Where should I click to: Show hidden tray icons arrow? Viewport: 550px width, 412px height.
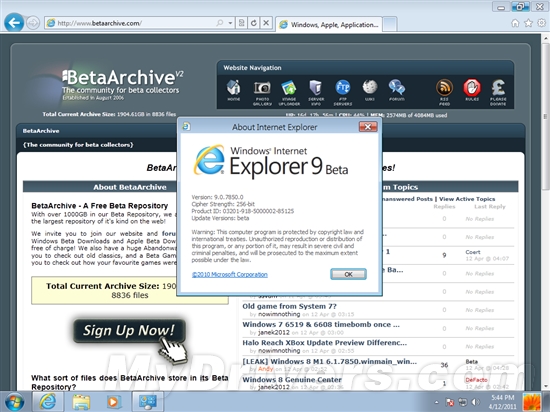(437, 402)
